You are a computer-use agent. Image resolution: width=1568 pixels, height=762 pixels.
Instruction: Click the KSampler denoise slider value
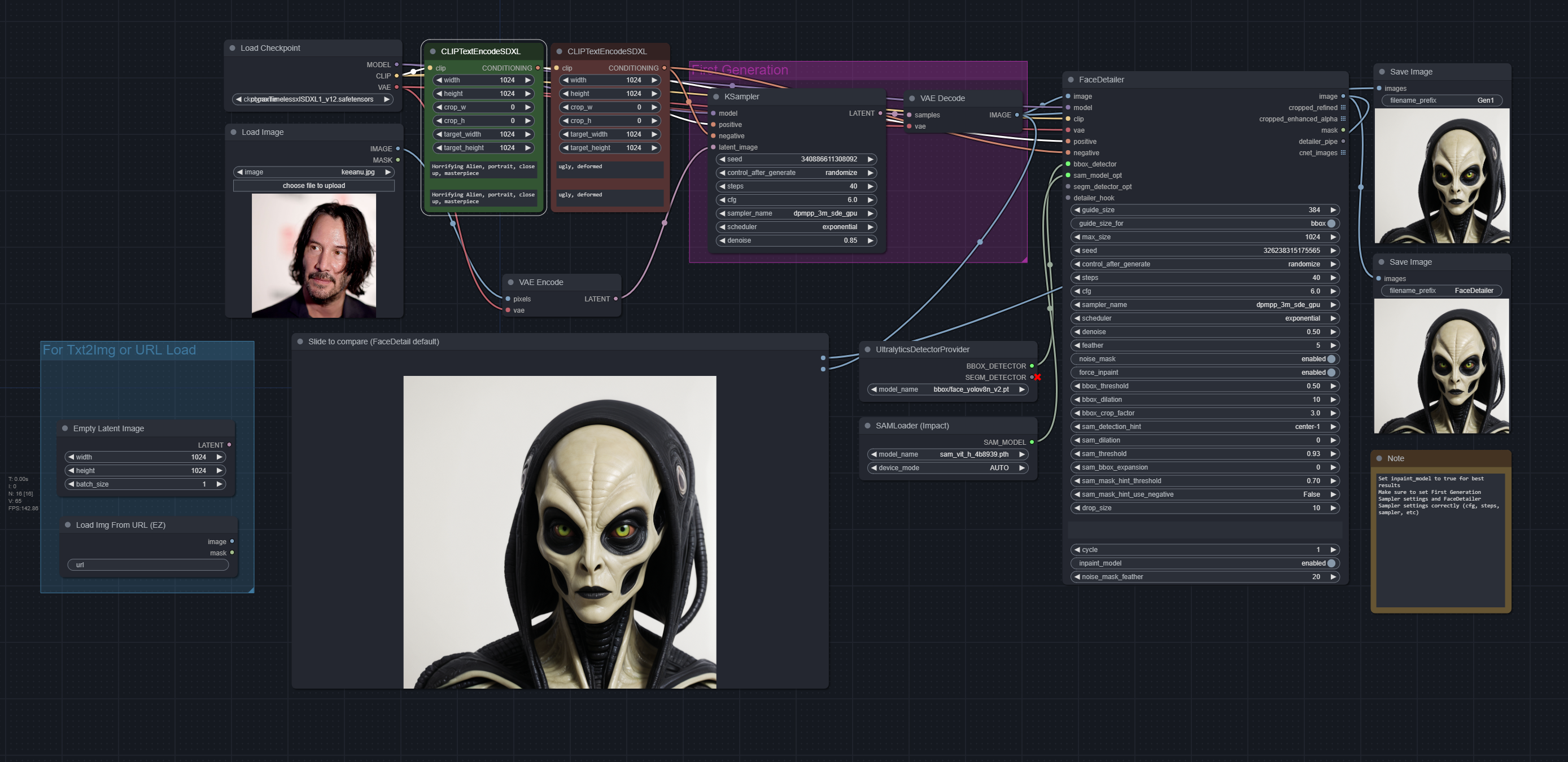click(x=850, y=240)
